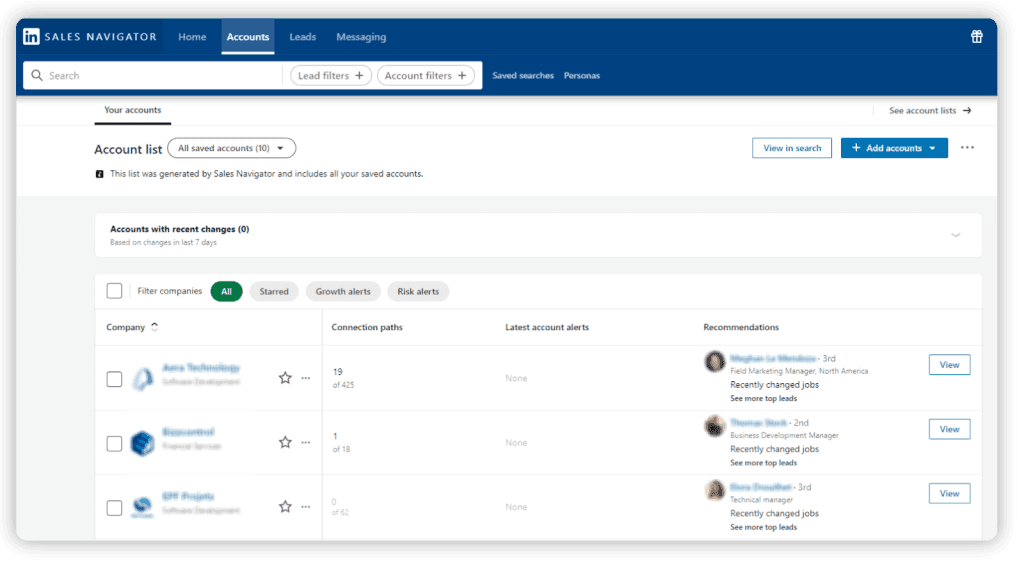Expand the Accounts with recent changes section

[955, 235]
